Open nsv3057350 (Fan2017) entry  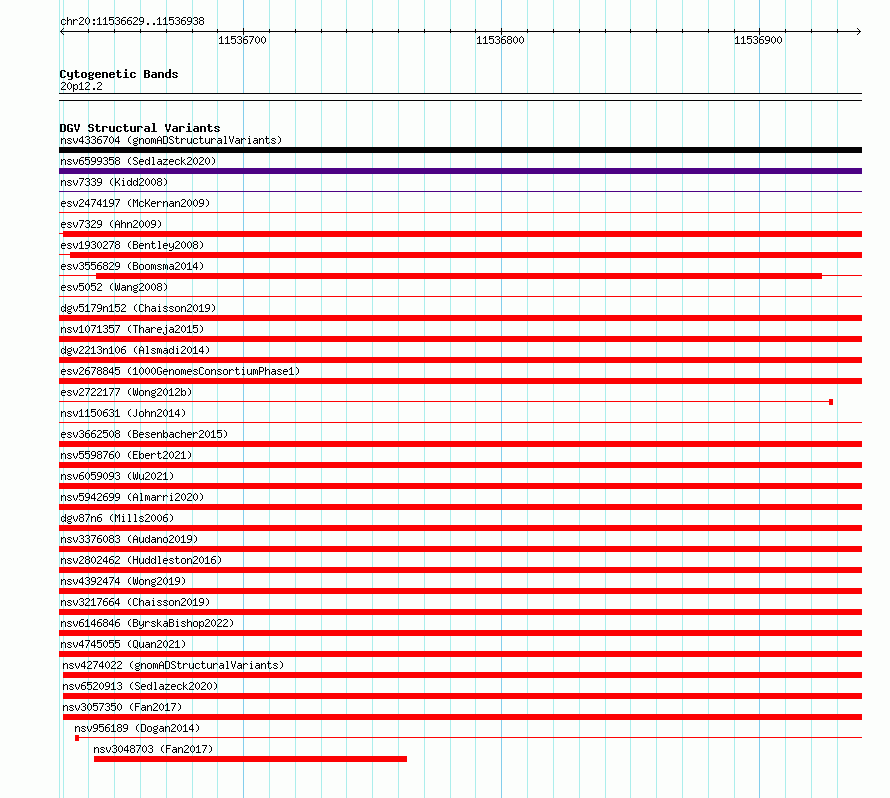[122, 707]
